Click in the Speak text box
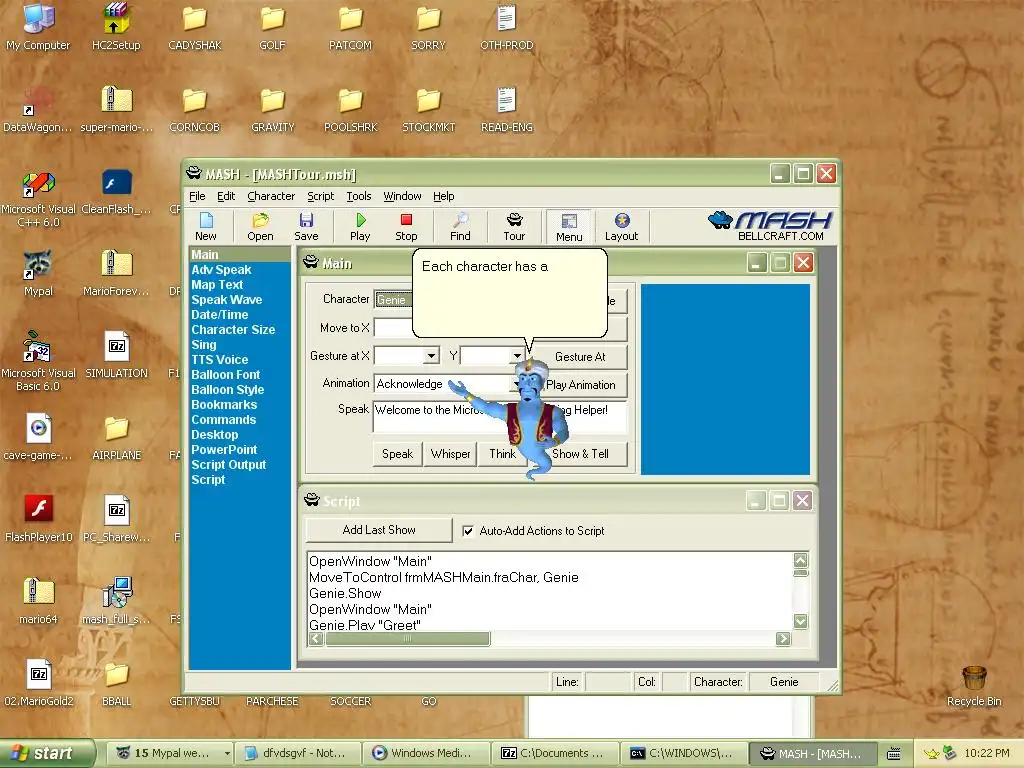This screenshot has height=768, width=1024. pyautogui.click(x=500, y=417)
